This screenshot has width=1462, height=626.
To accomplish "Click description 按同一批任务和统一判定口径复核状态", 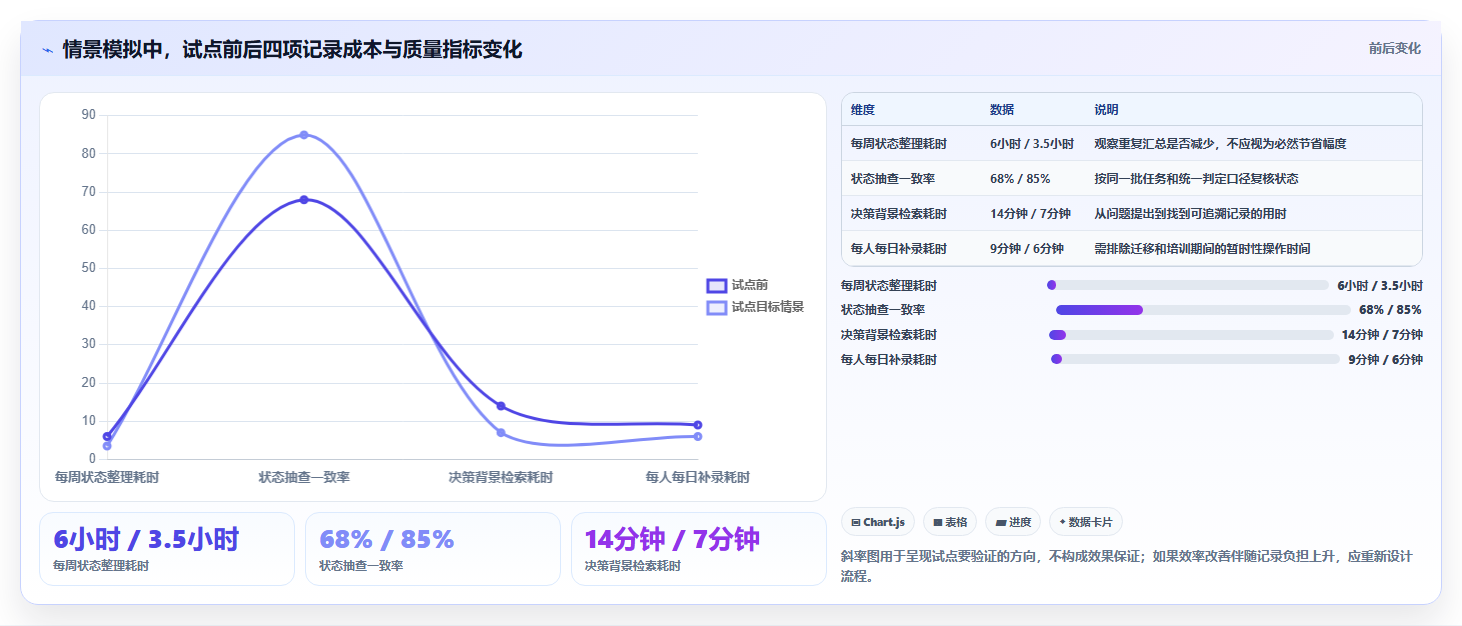I will tap(1197, 179).
